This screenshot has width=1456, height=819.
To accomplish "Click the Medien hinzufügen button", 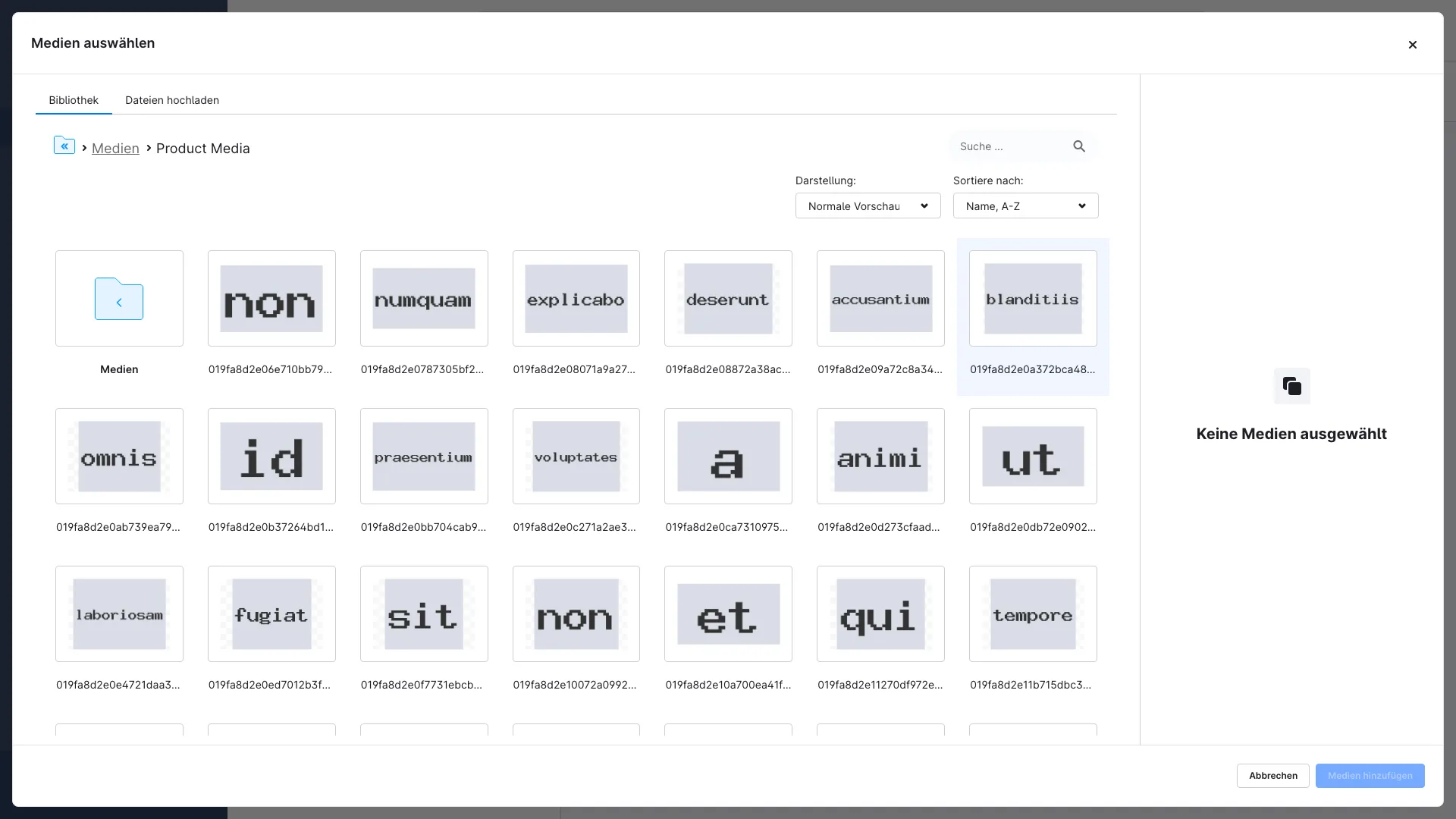I will 1370,776.
